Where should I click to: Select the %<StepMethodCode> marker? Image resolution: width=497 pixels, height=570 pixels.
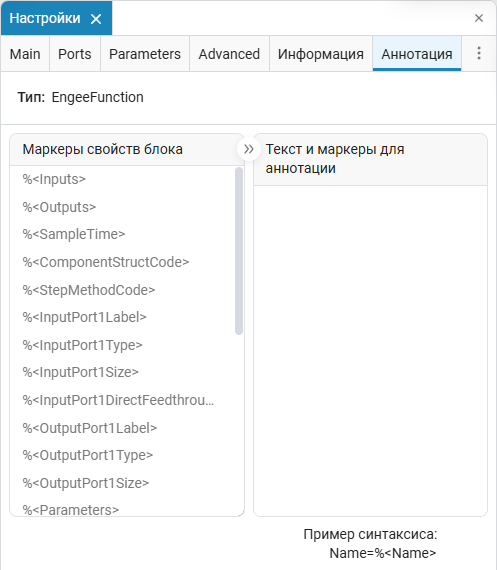[x=89, y=290]
